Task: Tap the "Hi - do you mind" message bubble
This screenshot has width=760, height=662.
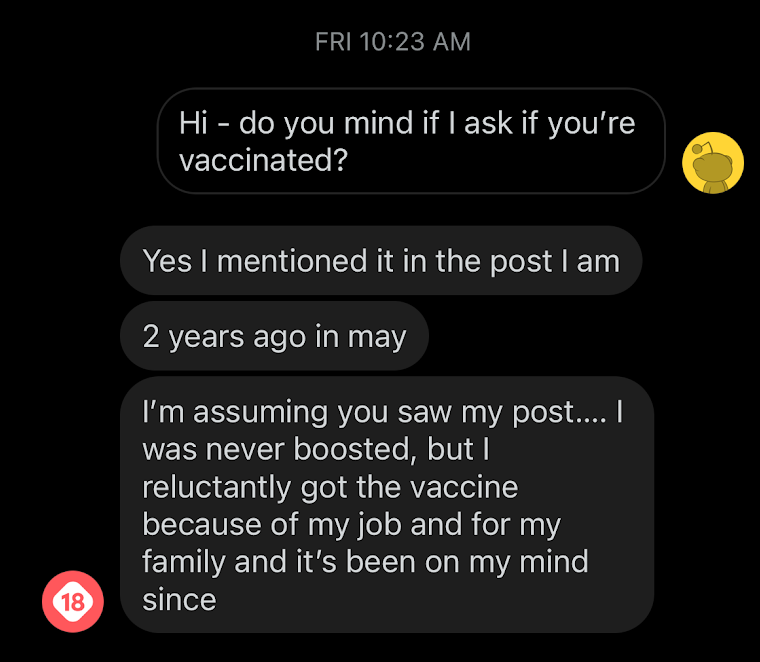Action: click(x=411, y=141)
